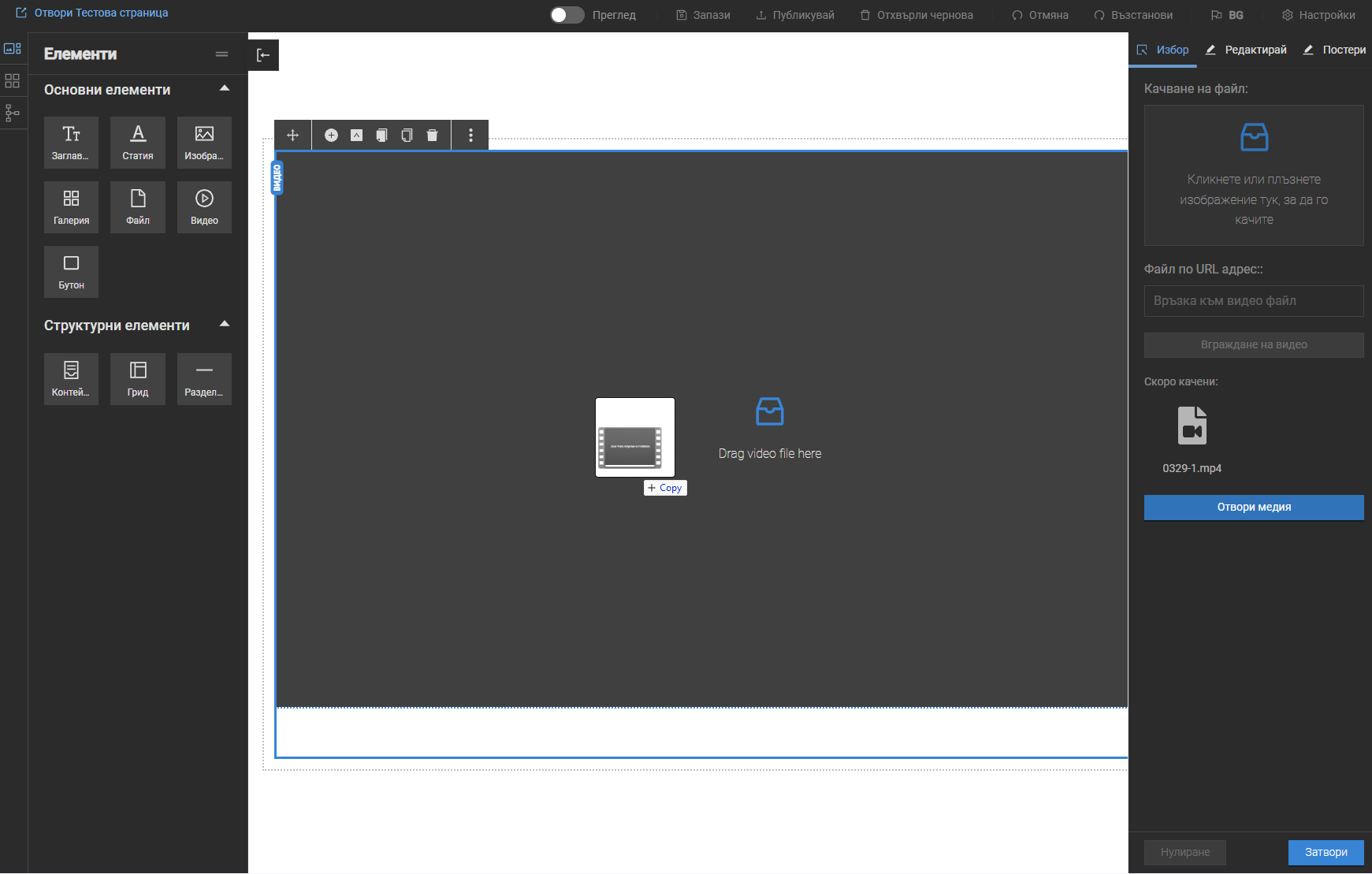Click Публикувай in the top bar
Image resolution: width=1372 pixels, height=874 pixels.
point(794,15)
